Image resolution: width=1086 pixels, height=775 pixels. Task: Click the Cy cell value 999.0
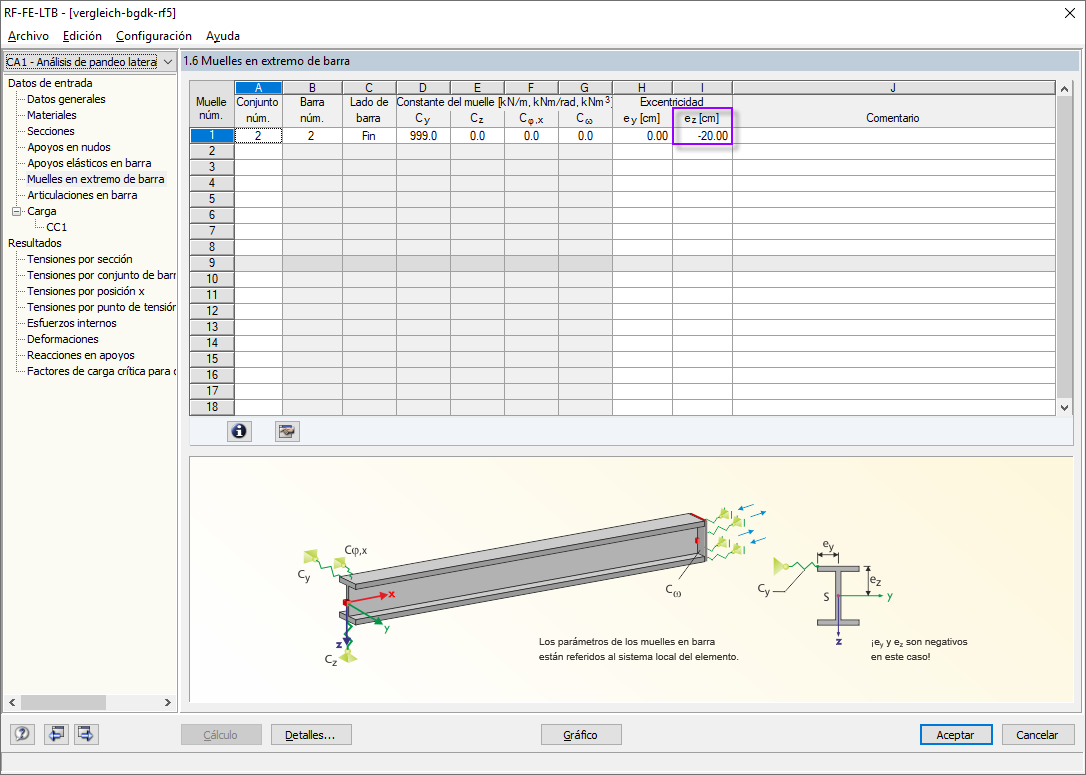423,136
